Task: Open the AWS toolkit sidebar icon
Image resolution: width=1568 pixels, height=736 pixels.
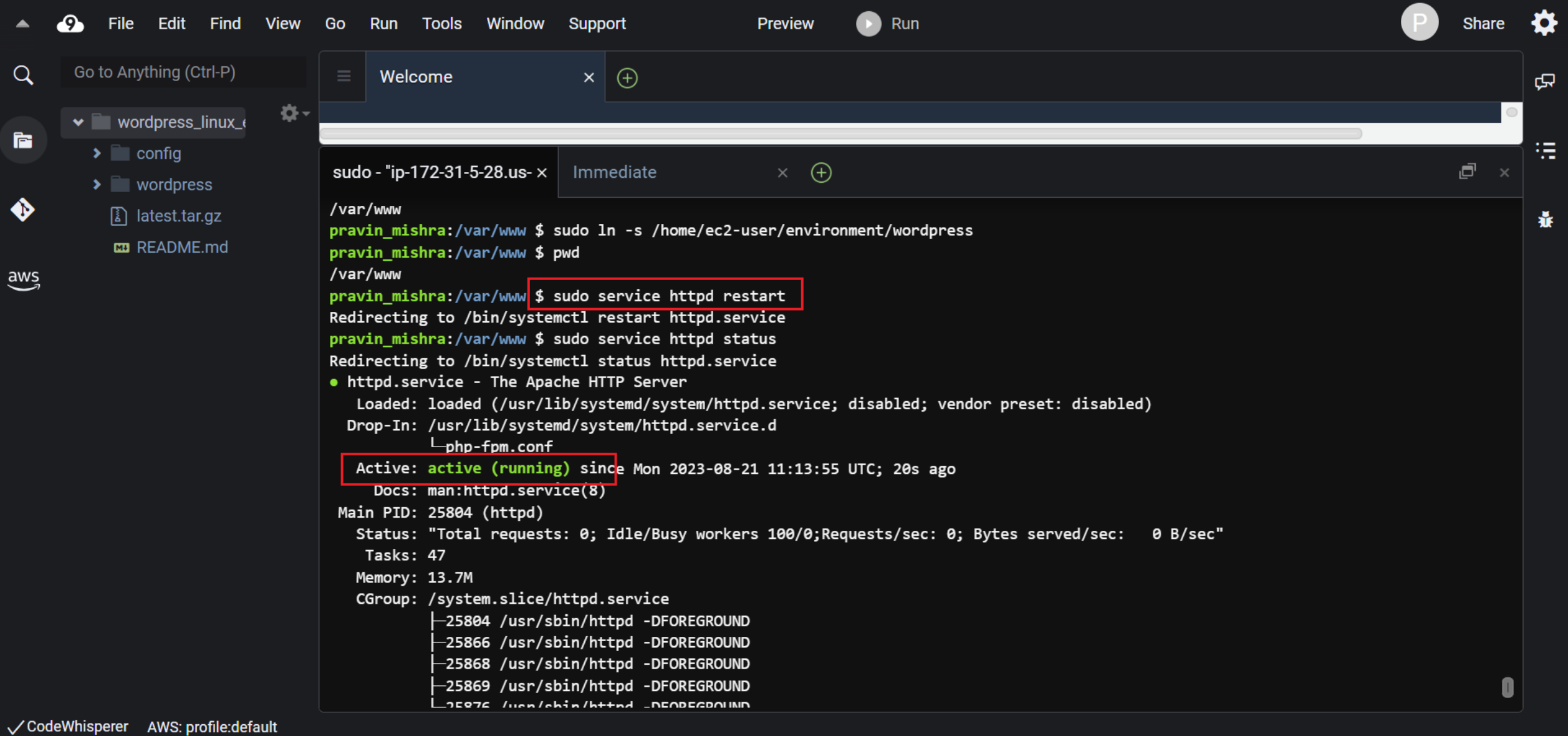Action: tap(23, 280)
